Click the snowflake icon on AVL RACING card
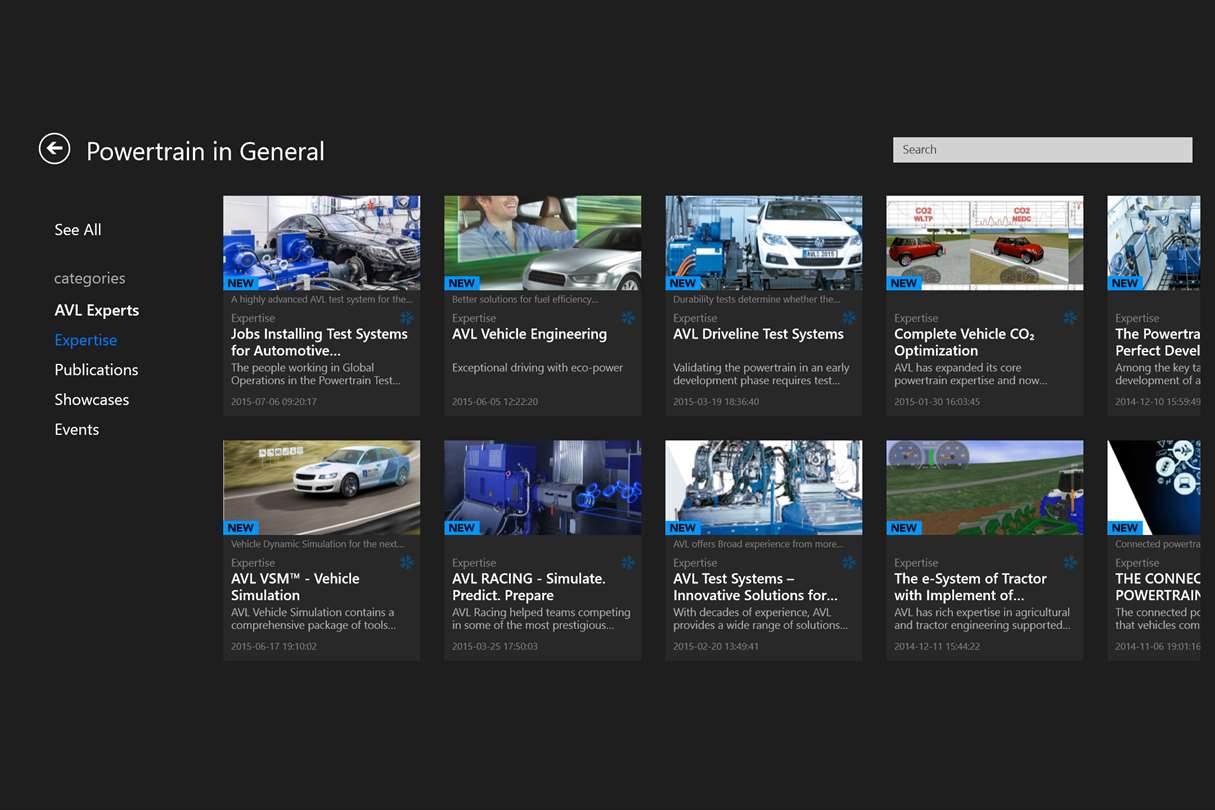Image resolution: width=1215 pixels, height=810 pixels. click(x=628, y=563)
